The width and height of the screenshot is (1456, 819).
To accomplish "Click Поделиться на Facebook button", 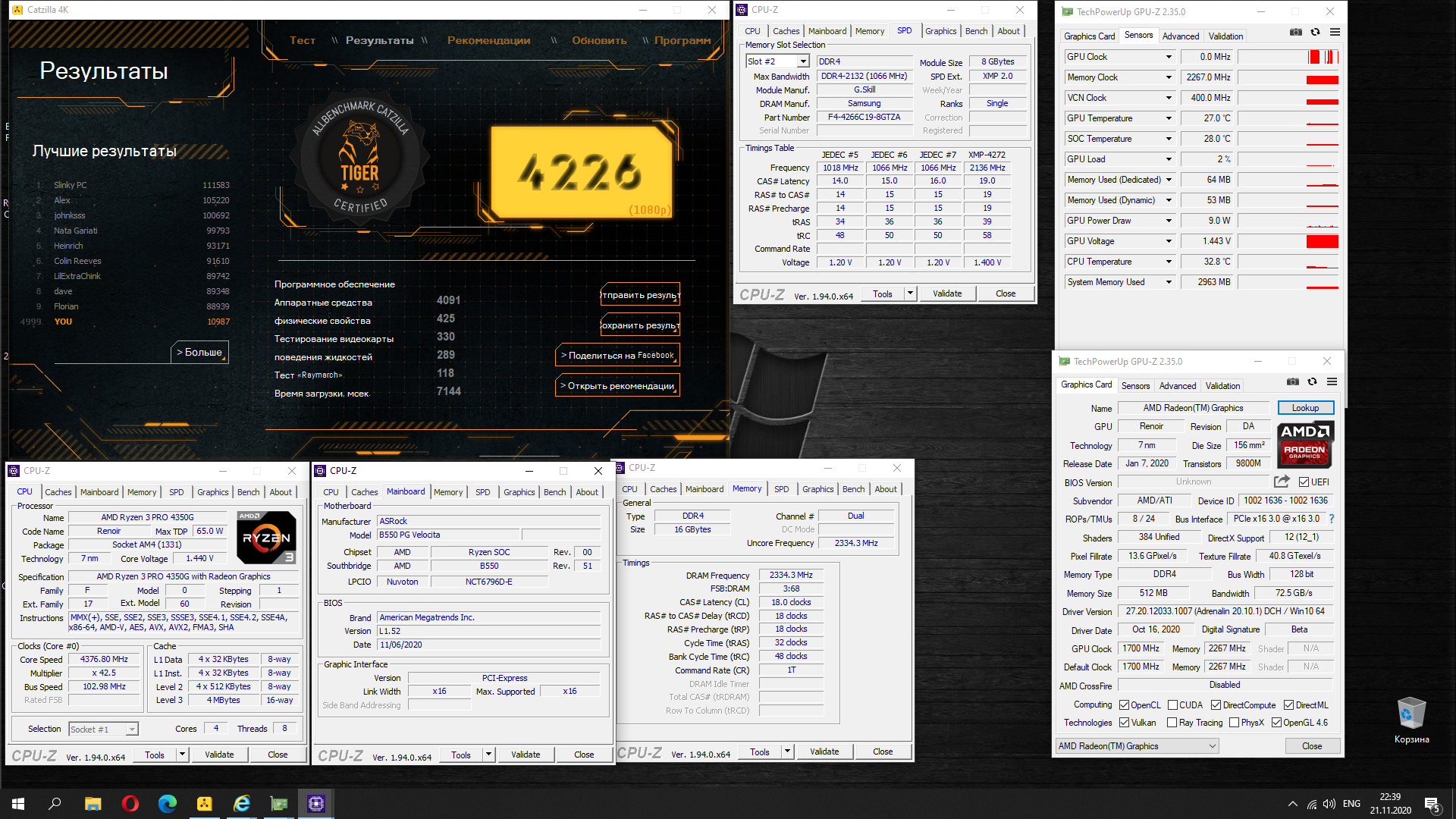I will coord(617,355).
